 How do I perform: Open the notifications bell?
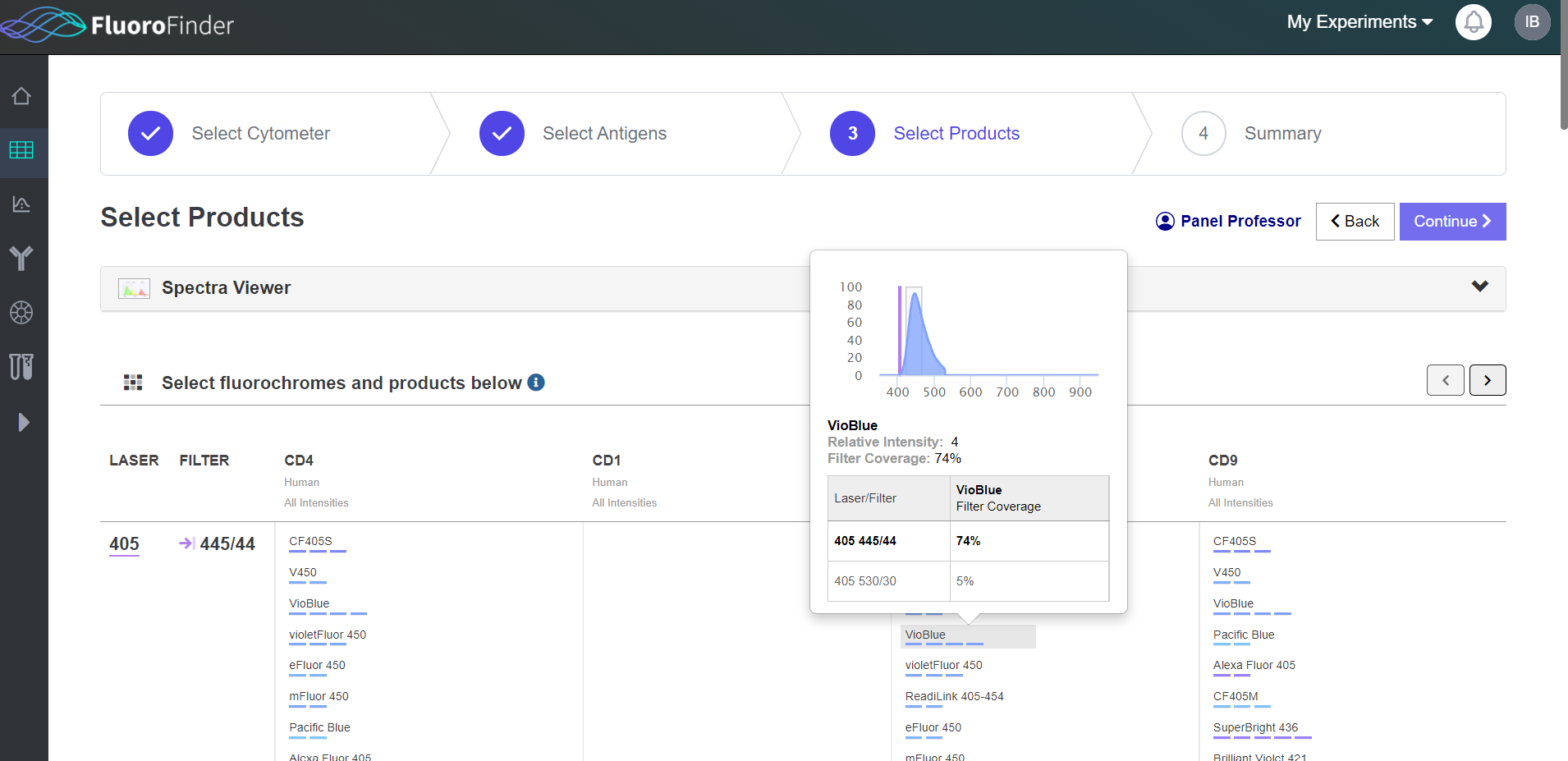coord(1472,22)
